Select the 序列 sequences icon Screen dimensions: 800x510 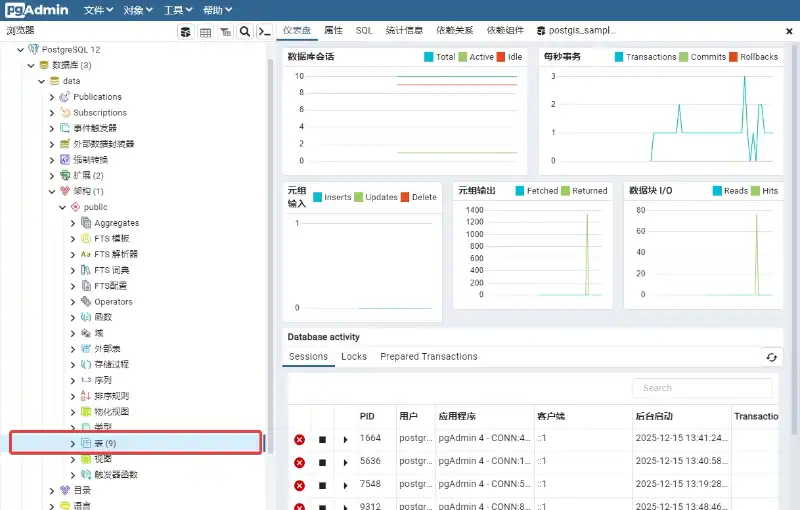point(86,380)
